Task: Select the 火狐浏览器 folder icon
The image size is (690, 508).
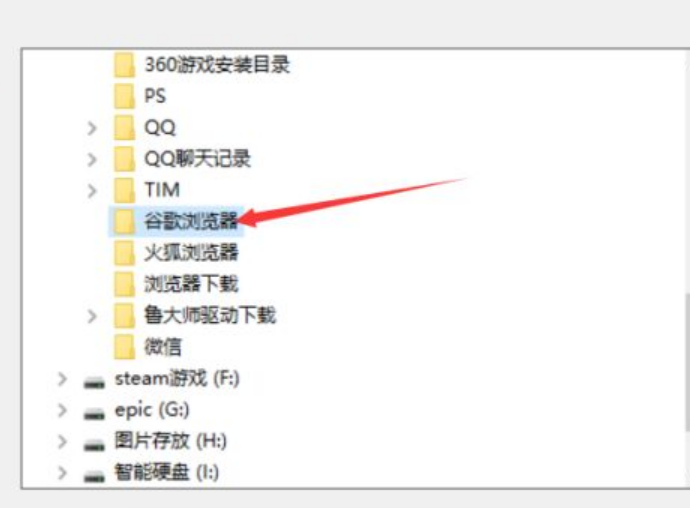Action: [x=124, y=253]
